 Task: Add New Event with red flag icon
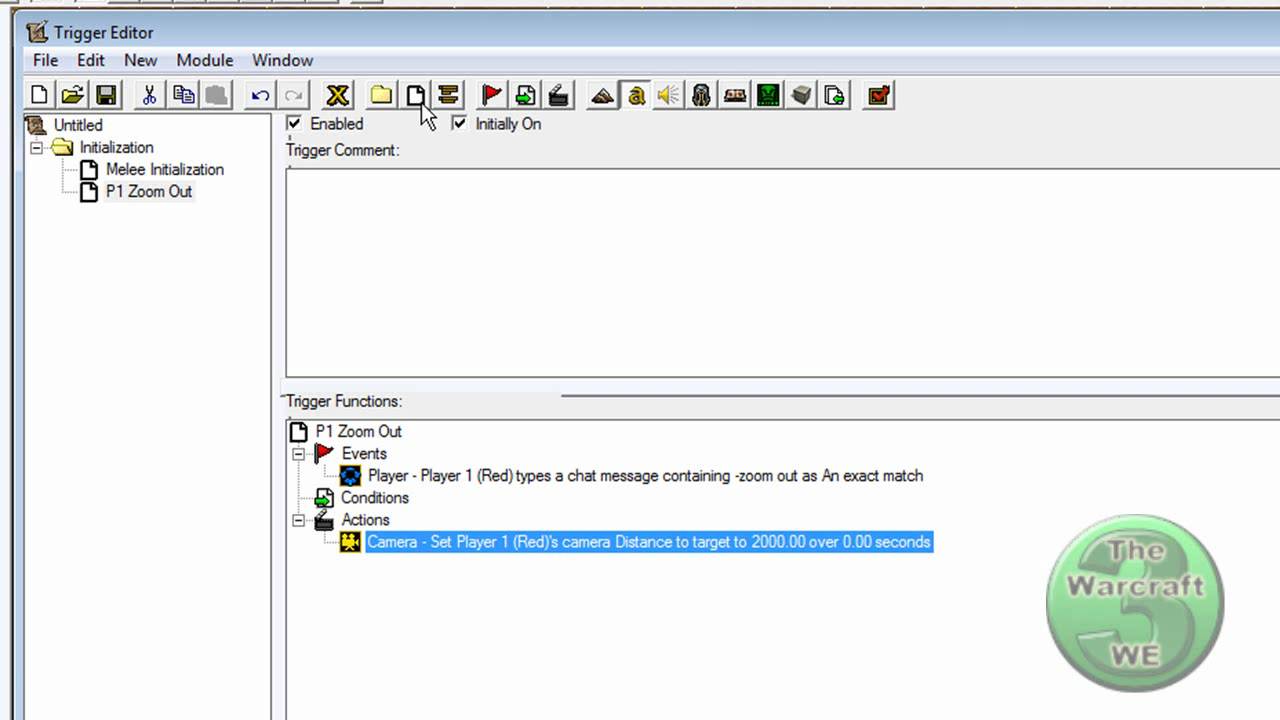(491, 95)
